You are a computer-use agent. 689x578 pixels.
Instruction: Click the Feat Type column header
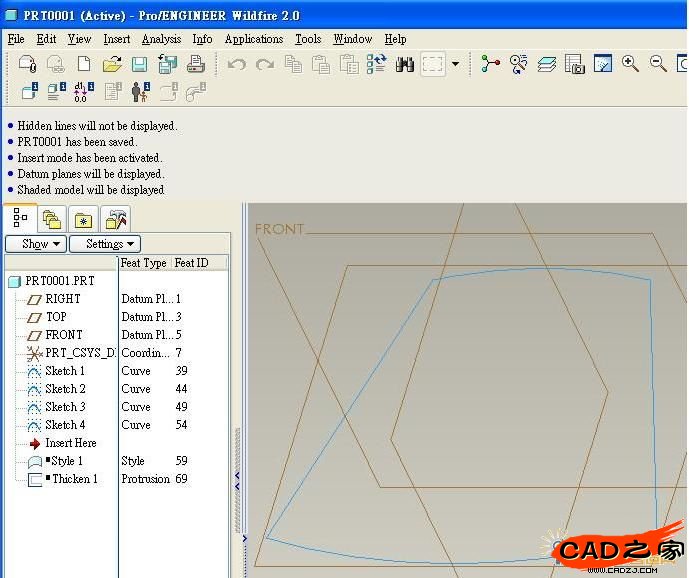pos(144,263)
